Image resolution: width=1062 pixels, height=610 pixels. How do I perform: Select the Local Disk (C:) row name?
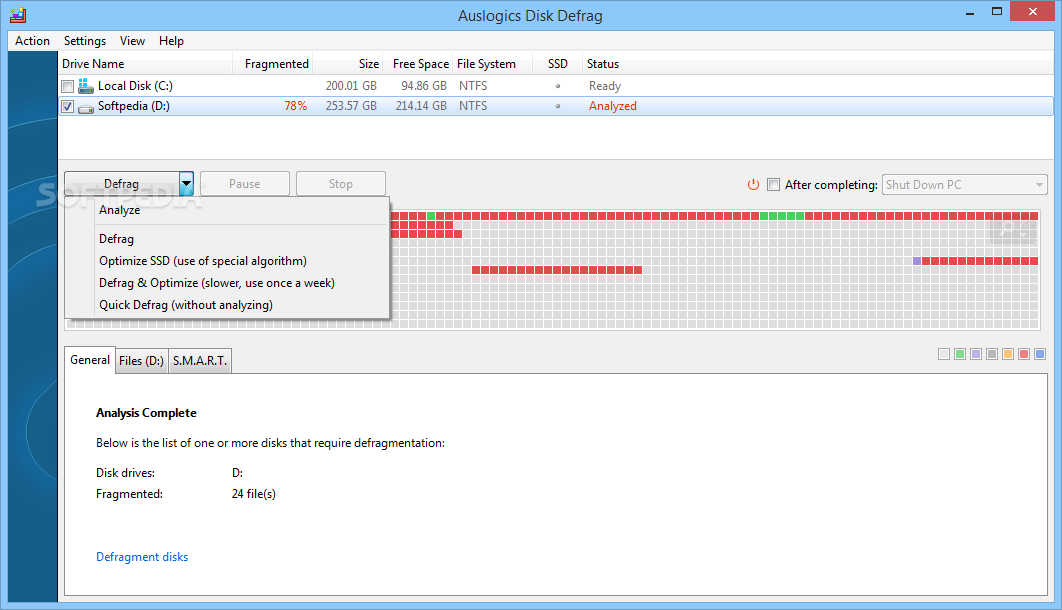pos(135,86)
